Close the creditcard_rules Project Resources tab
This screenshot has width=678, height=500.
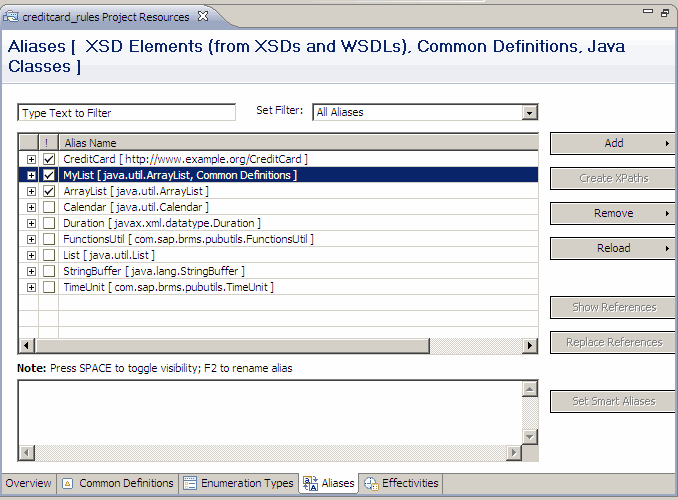pos(201,17)
